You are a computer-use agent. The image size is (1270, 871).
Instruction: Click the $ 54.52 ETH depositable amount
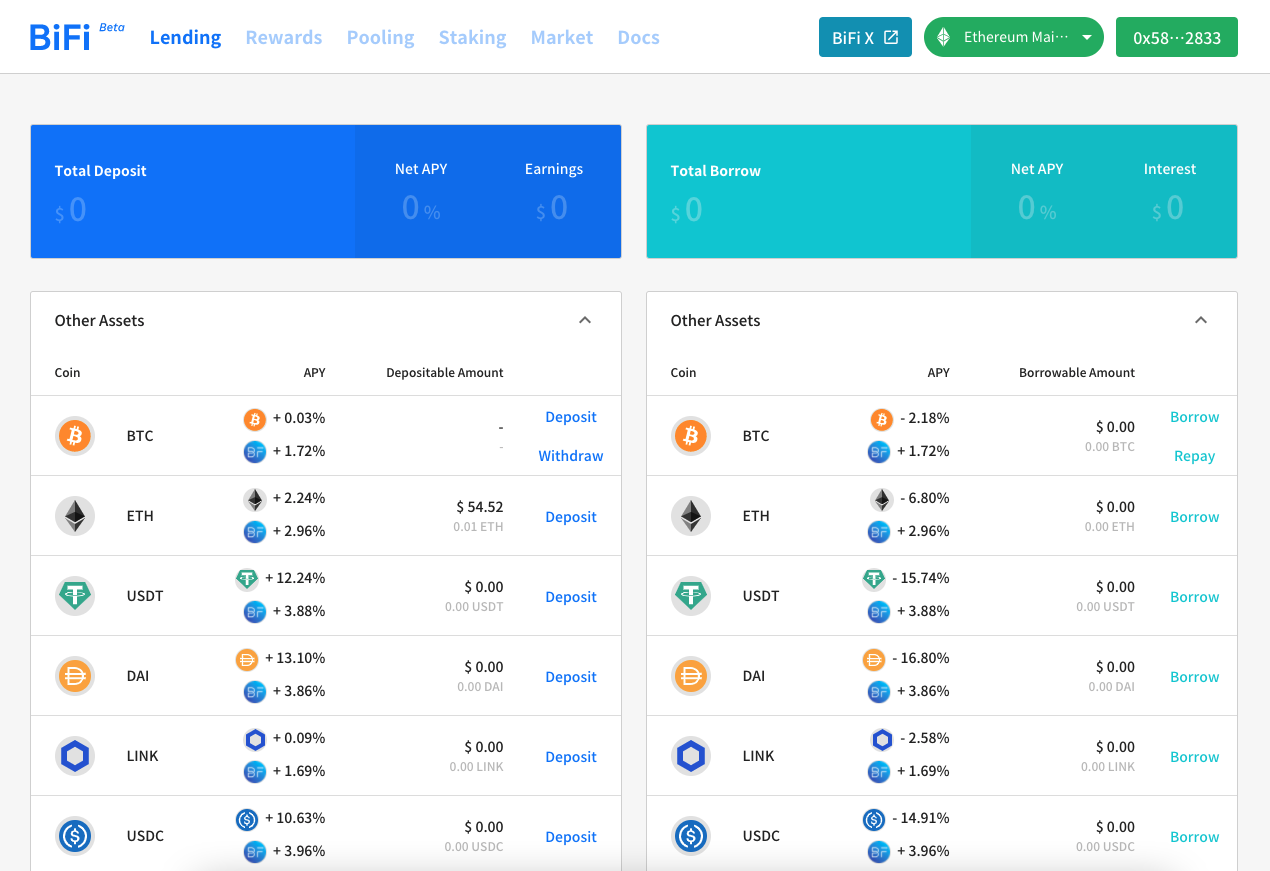click(x=480, y=507)
